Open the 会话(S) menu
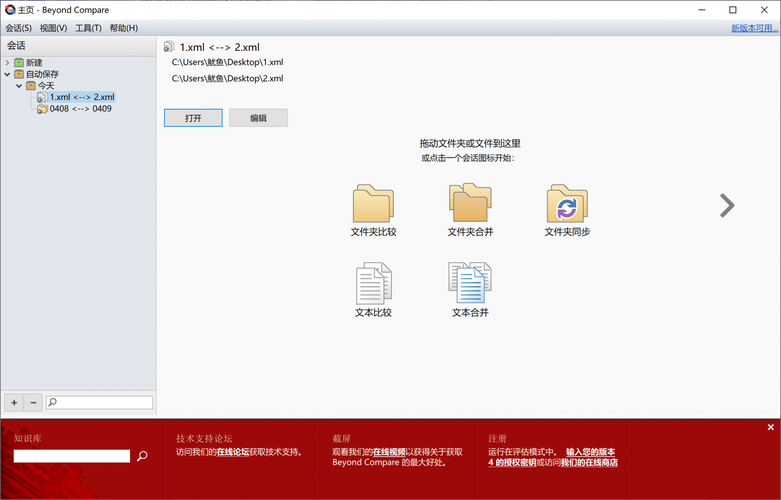Screen dimensions: 781x500 pos(18,28)
